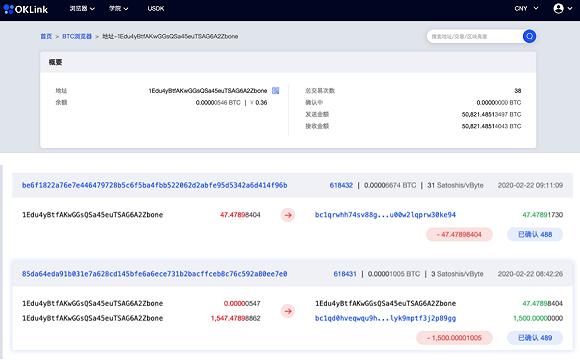Select input amount 1,547.47898862
Screen dimensions: 580x360
point(236,318)
